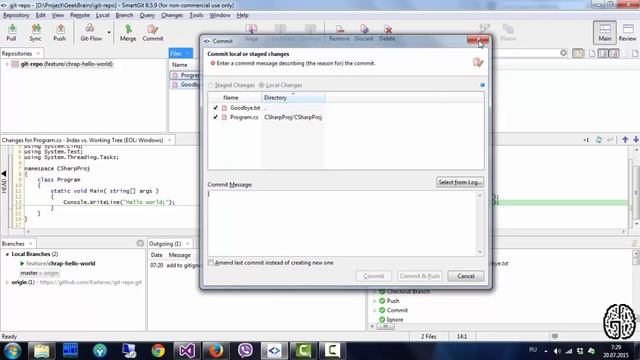Select the Outgoing (1) tab
This screenshot has width=640, height=360.
165,244
